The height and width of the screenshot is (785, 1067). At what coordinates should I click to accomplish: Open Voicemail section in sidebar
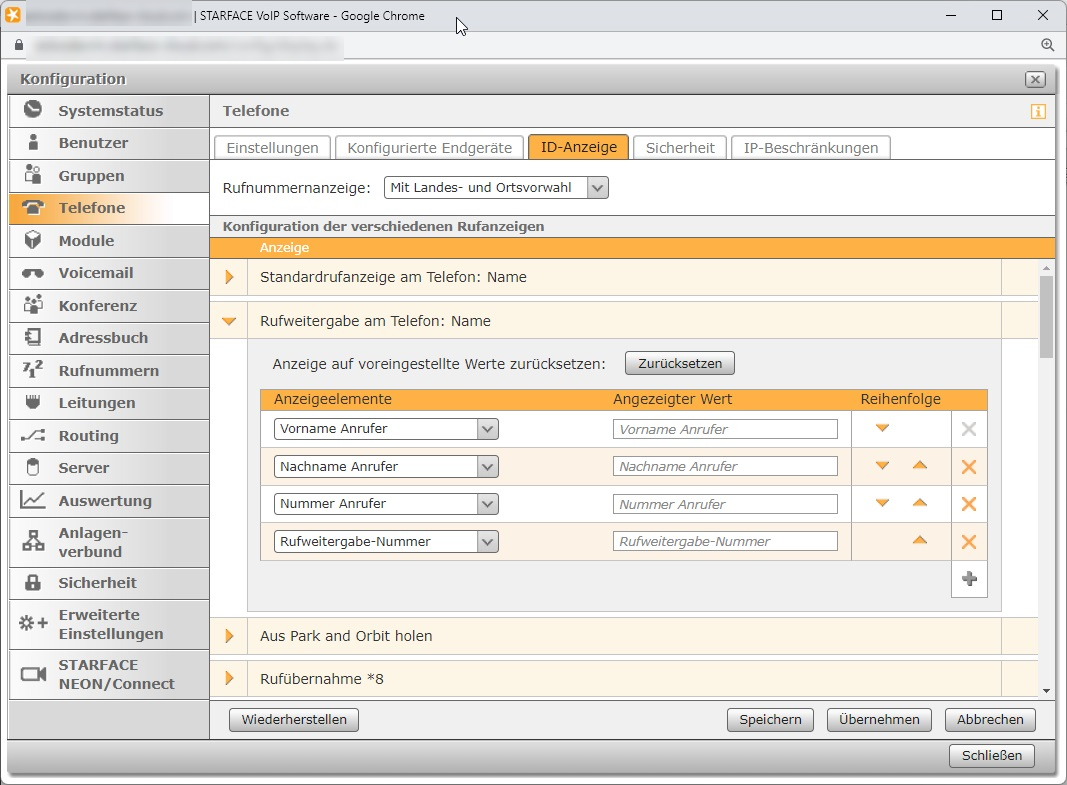pos(95,273)
